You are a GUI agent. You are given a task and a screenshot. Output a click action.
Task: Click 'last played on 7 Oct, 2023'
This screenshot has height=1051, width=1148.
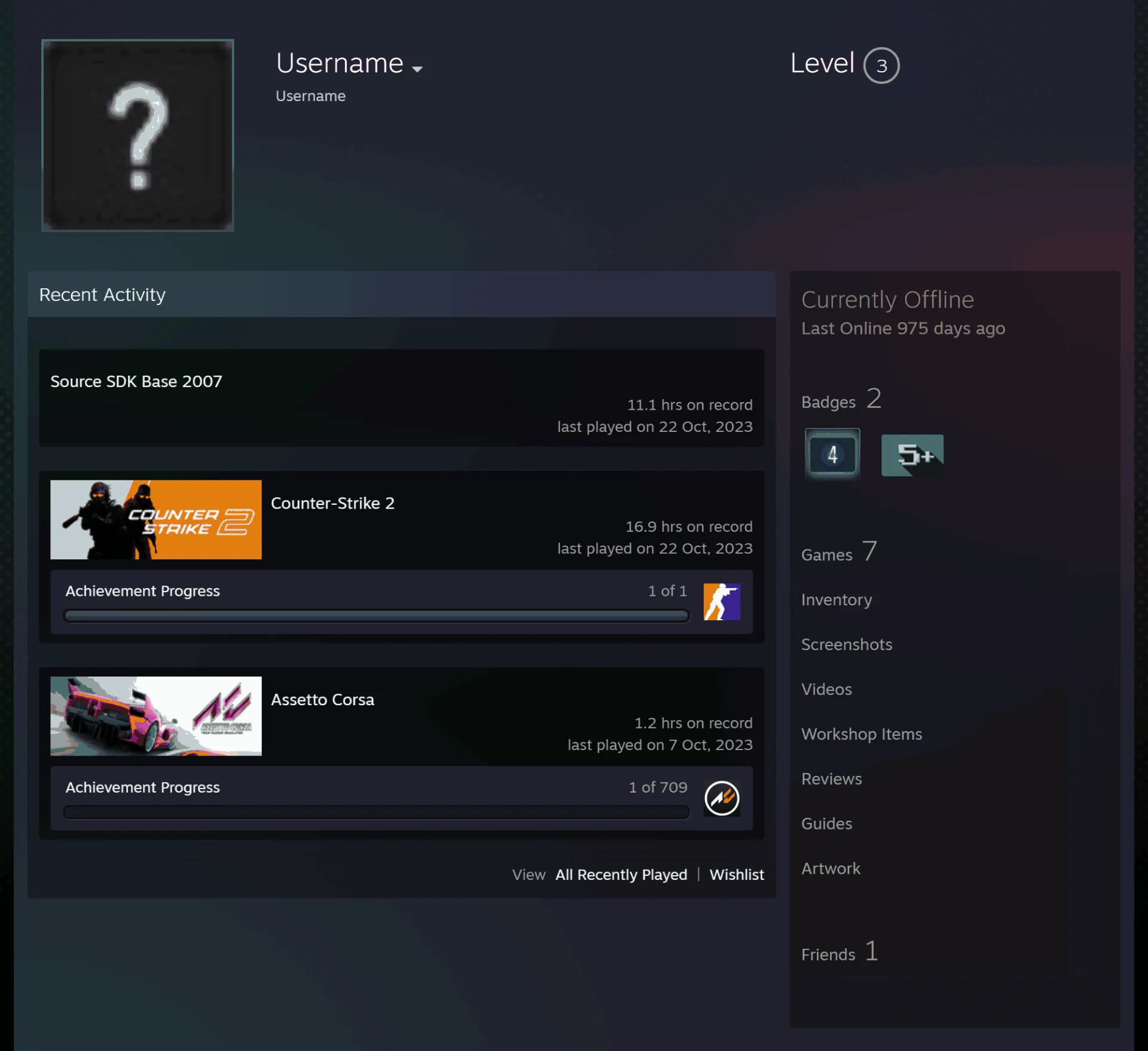[x=660, y=745]
